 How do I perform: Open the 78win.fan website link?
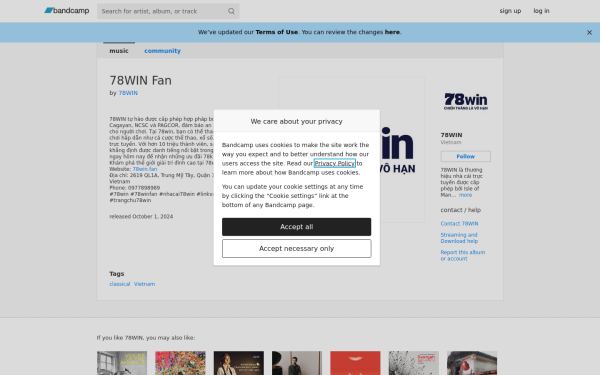pyautogui.click(x=145, y=169)
